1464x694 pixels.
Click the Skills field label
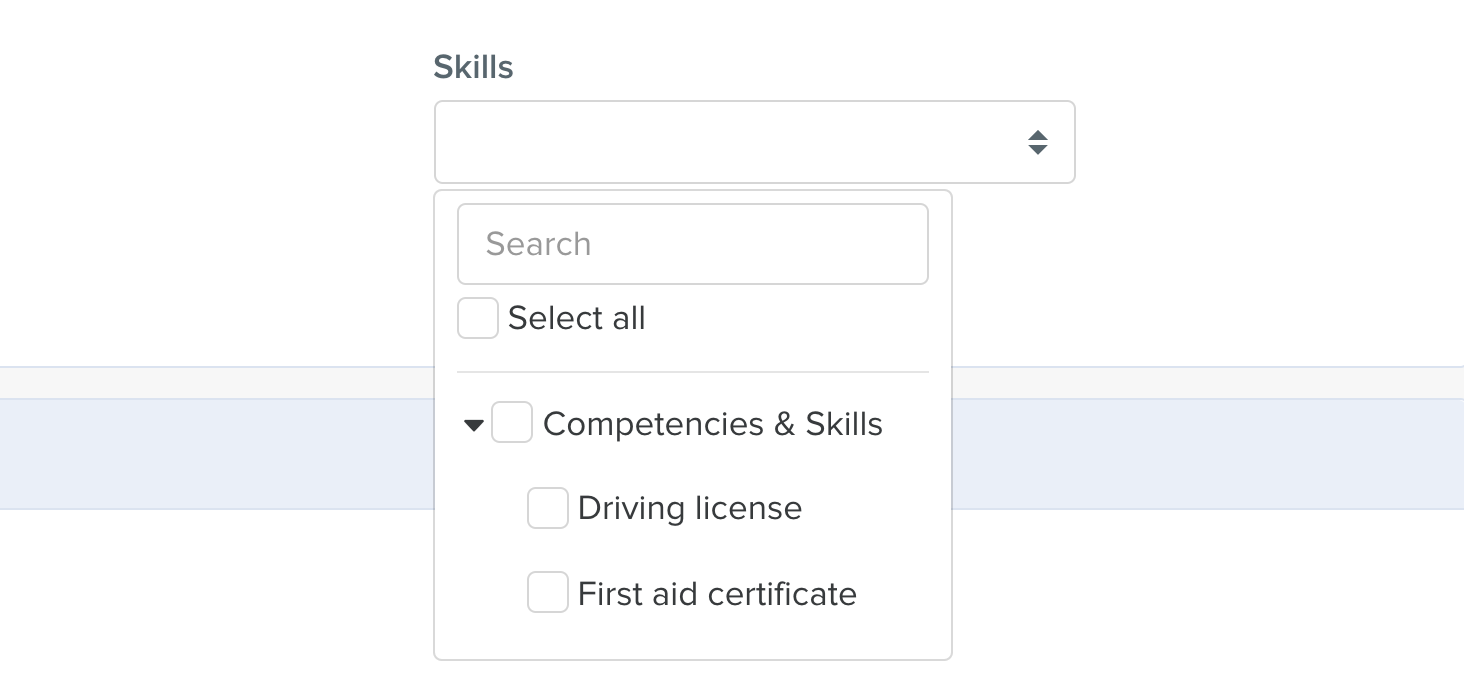point(473,67)
